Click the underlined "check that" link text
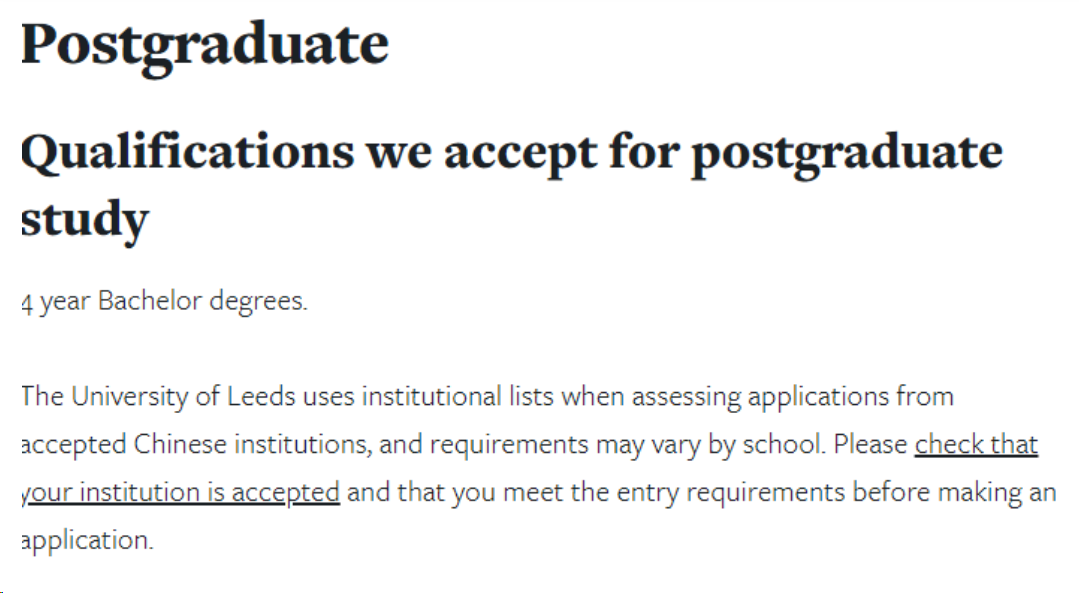The width and height of the screenshot is (1079, 593). [x=975, y=444]
